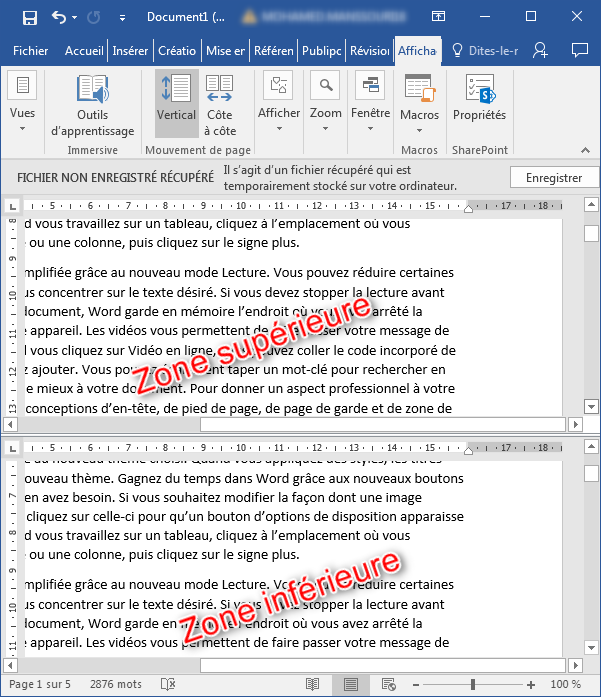Screen dimensions: 601x697
Task: Switch to the Accueil tab
Action: point(84,51)
